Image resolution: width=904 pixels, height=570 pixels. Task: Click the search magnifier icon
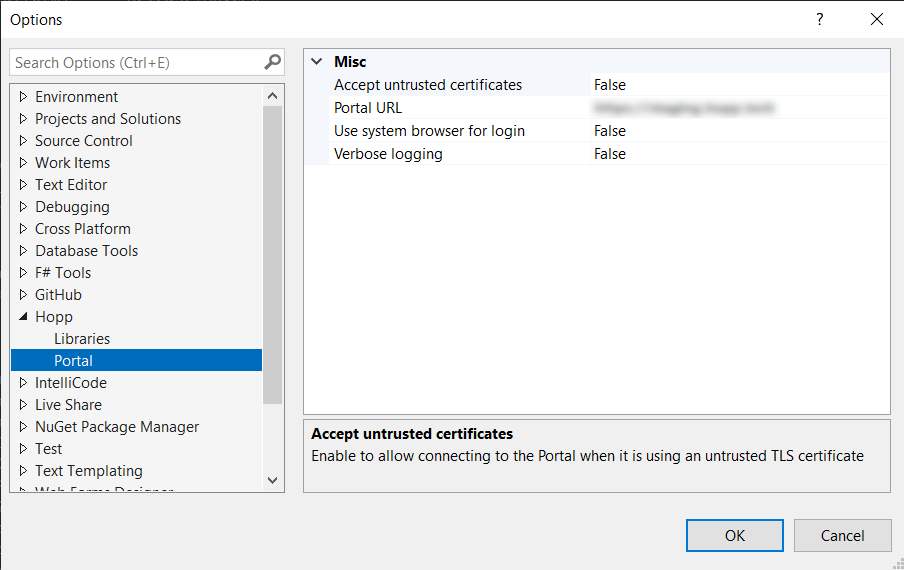tap(273, 62)
